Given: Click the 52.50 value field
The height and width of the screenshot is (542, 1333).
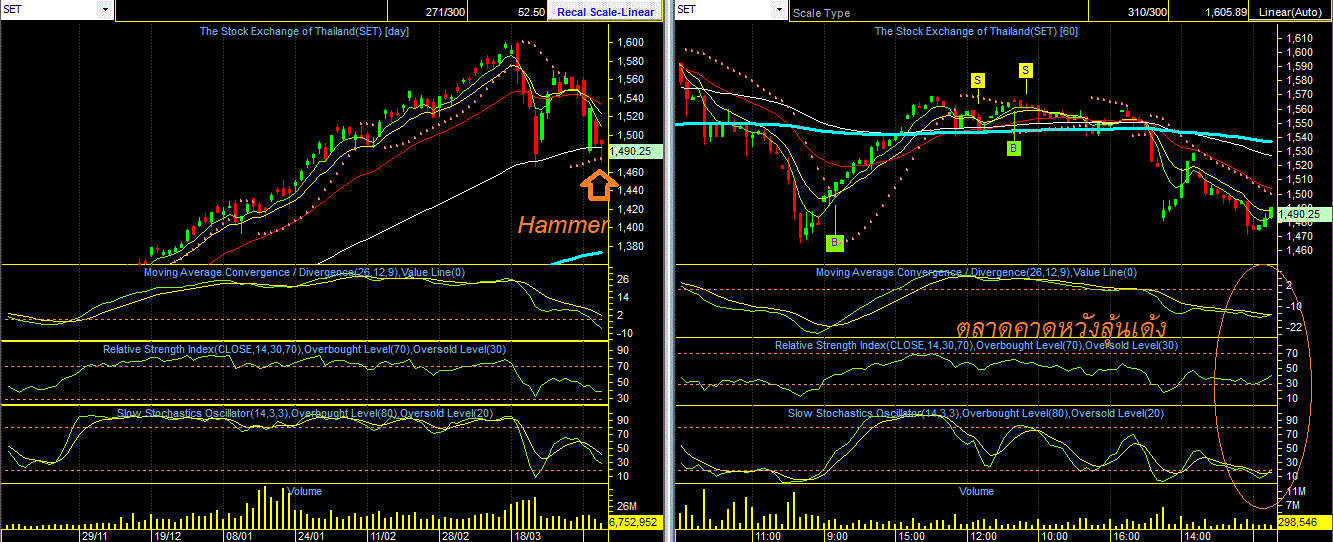Looking at the screenshot, I should click(x=531, y=12).
